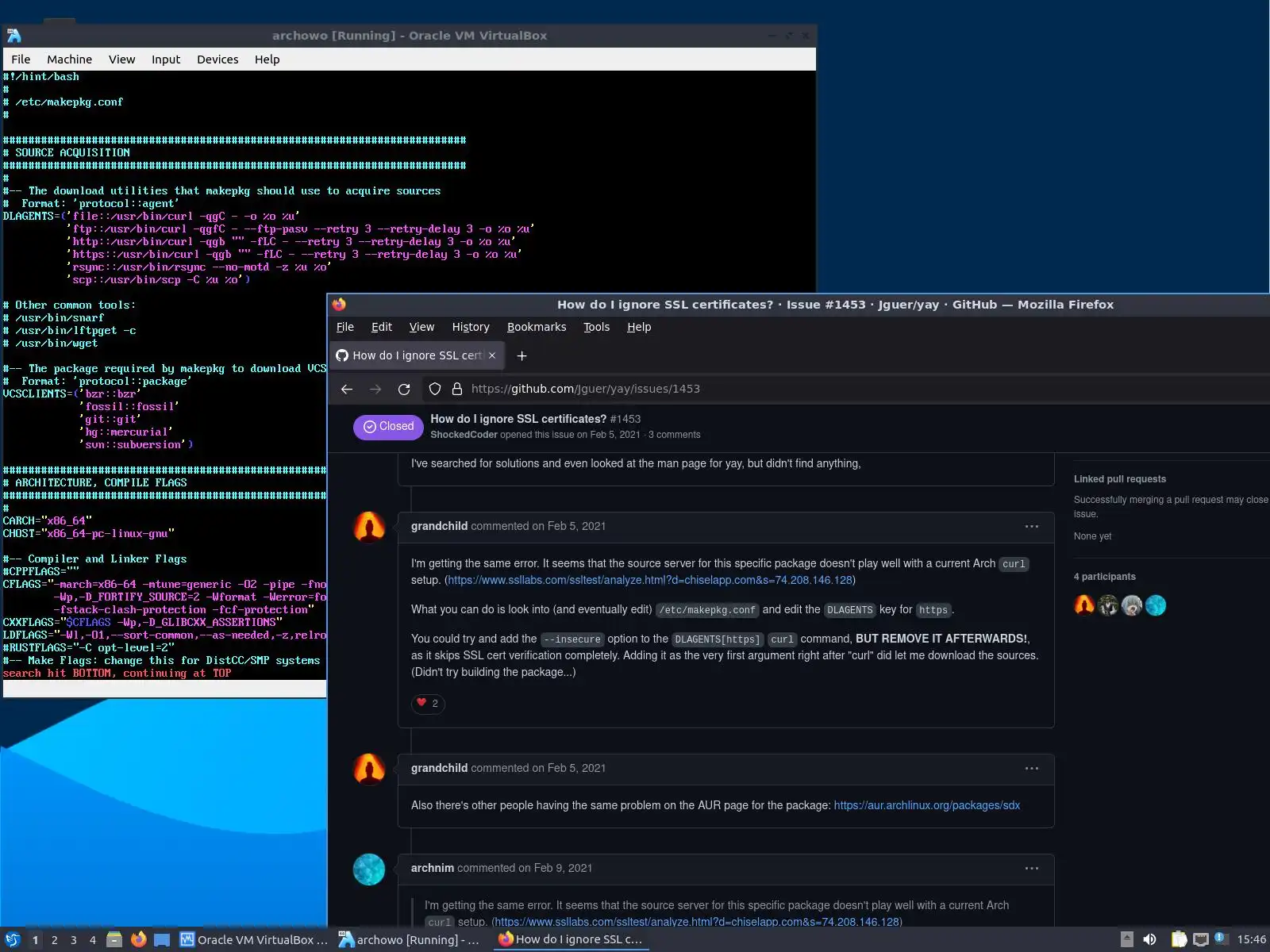Launch the file manager from the taskbar
Screen dimensions: 1270x952
pos(114,940)
